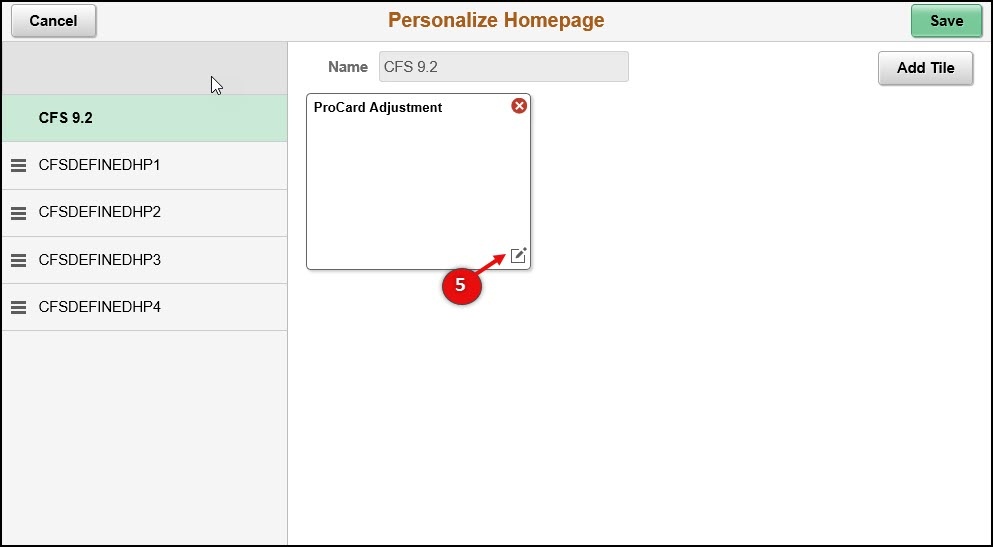This screenshot has width=993, height=547.
Task: Select CFSDEFINEDHP4 in the homepage list
Action: point(144,307)
